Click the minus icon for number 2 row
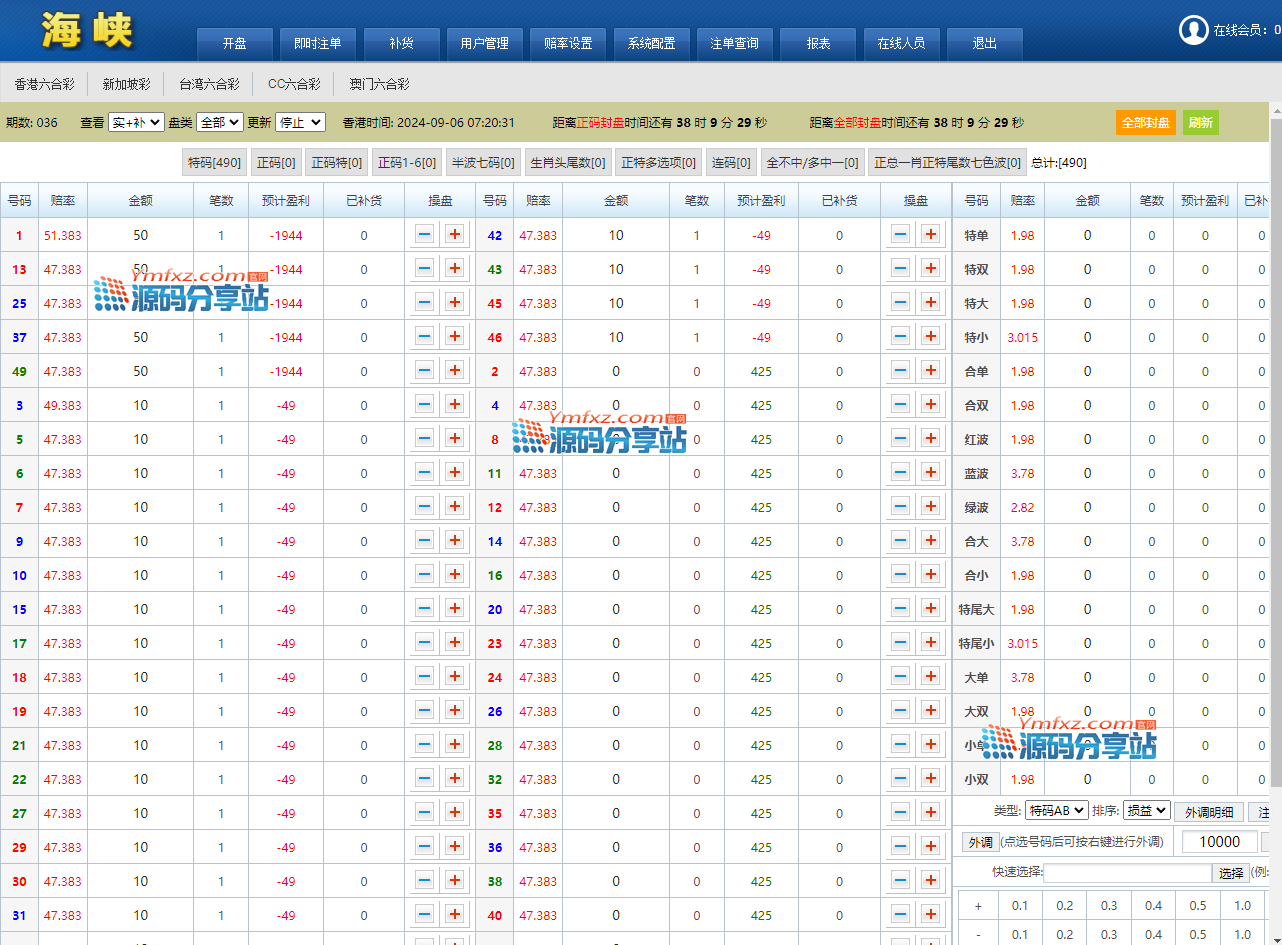The image size is (1282, 945). click(x=900, y=371)
